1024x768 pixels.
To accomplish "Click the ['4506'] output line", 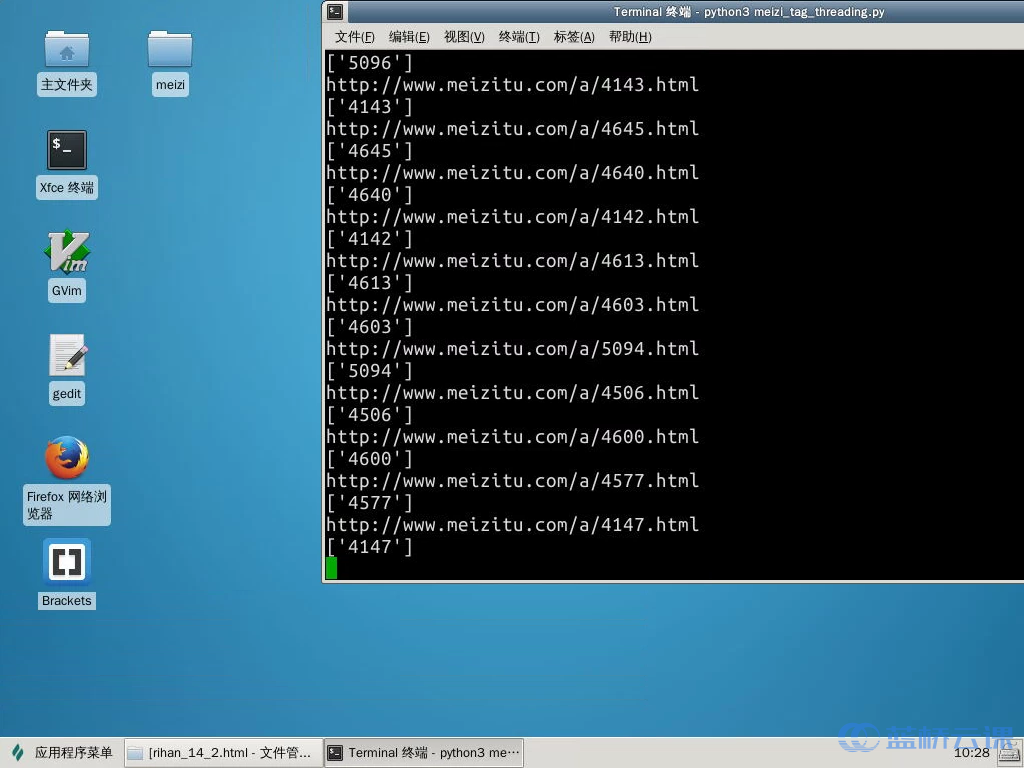I will point(370,415).
